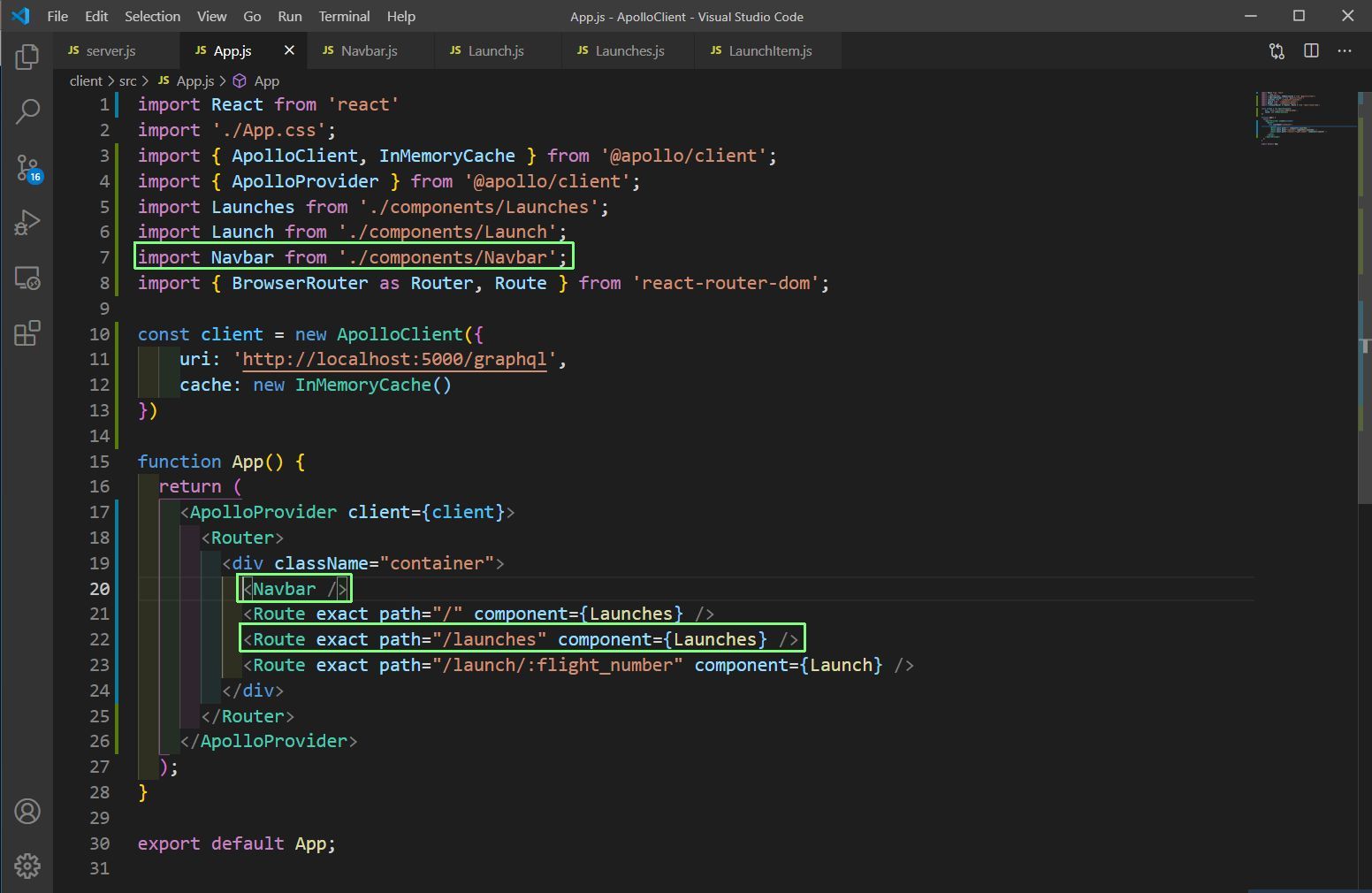This screenshot has height=893, width=1372.
Task: Open the Run menu
Action: tap(290, 16)
